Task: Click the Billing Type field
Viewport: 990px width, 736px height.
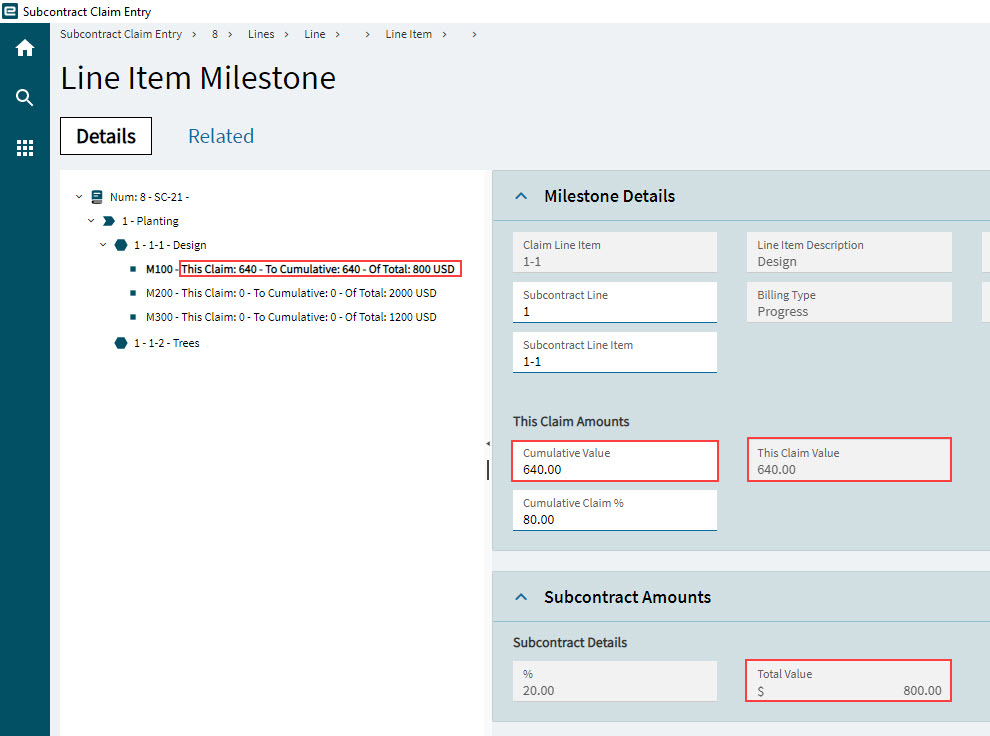Action: point(849,302)
